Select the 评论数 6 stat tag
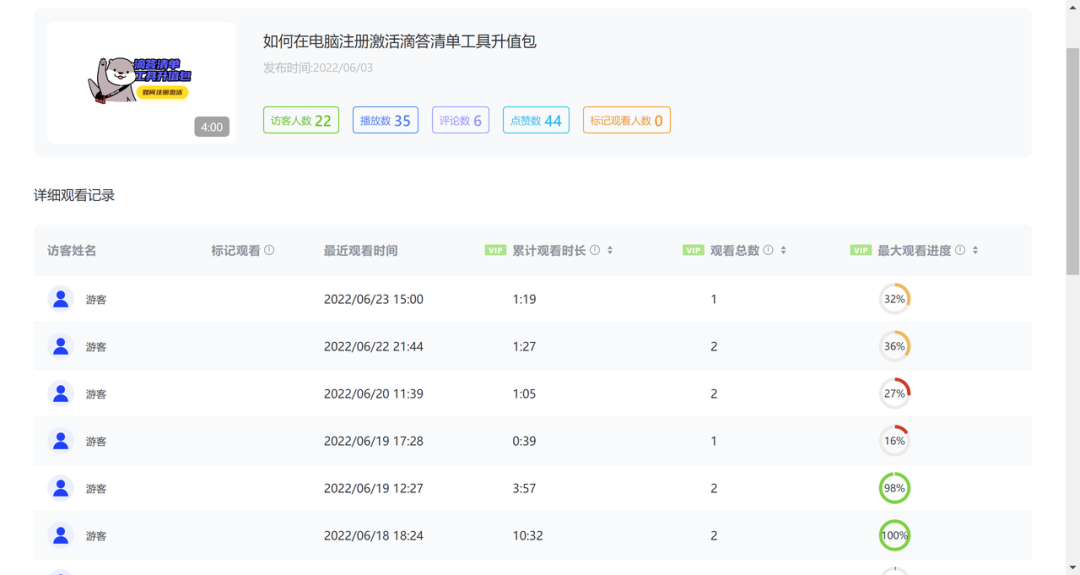Screen dimensions: 1080x575 click(460, 120)
